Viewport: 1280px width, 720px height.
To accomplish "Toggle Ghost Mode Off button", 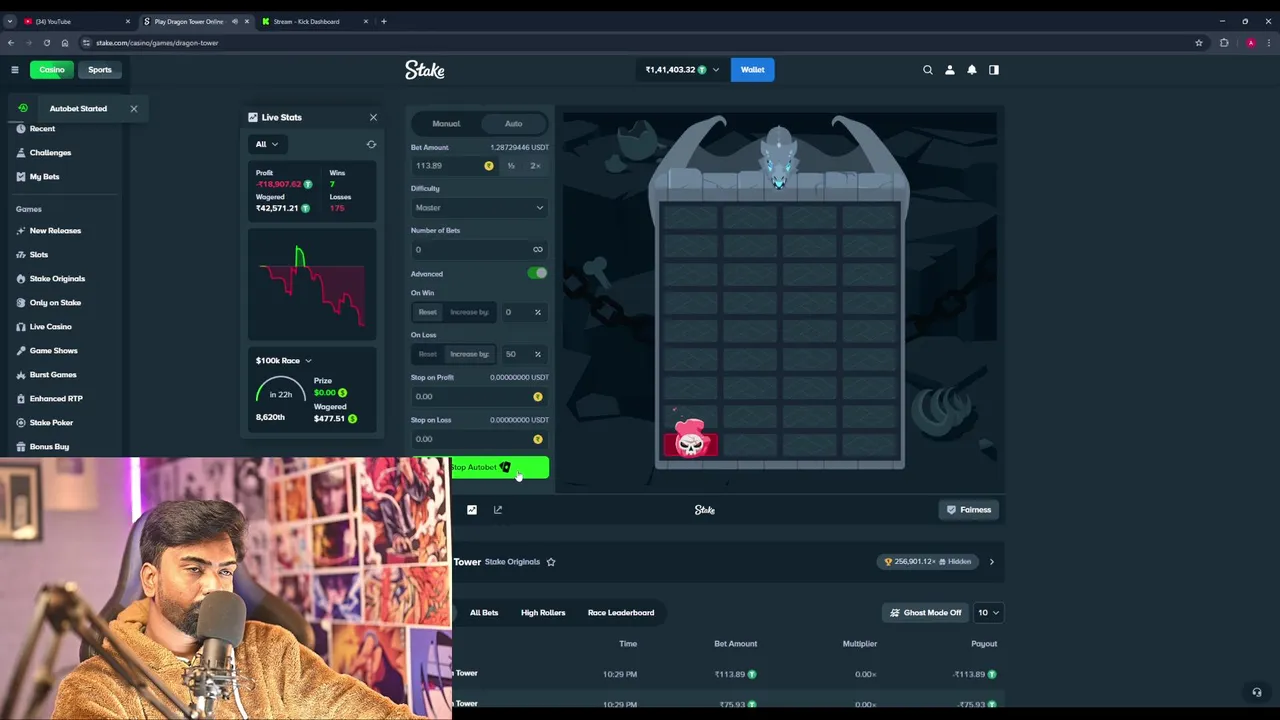I will tap(925, 613).
